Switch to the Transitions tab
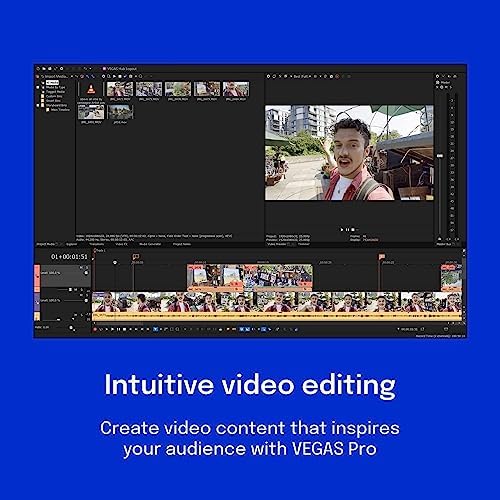 click(96, 244)
